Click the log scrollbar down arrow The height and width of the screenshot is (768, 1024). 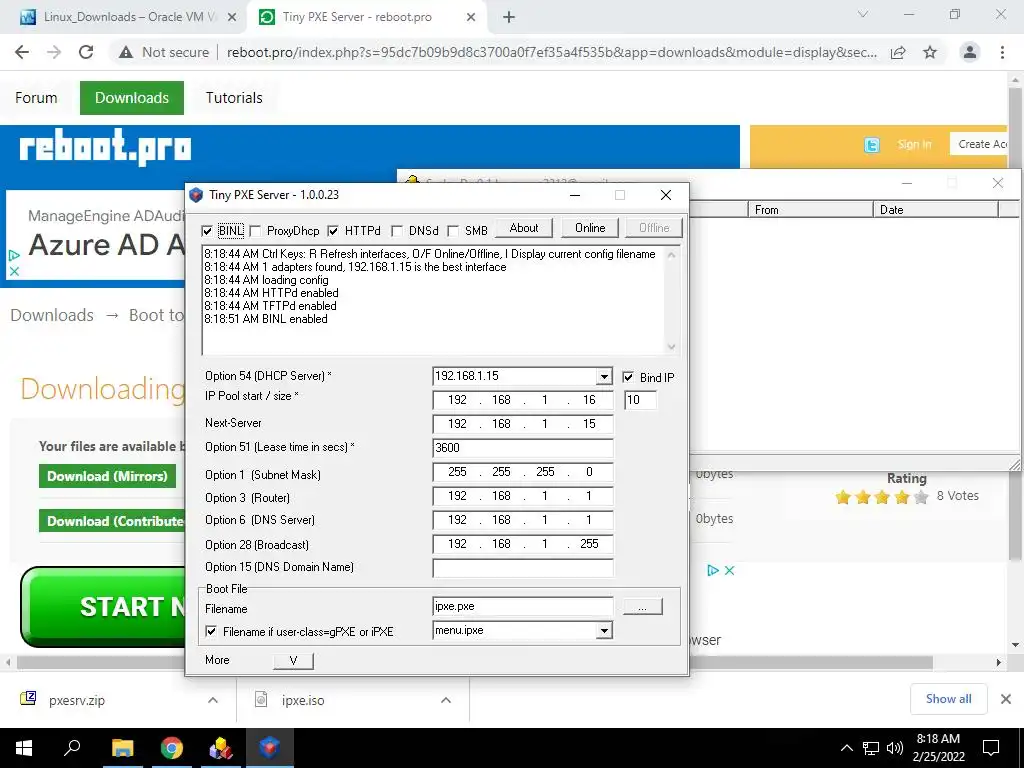(x=671, y=347)
